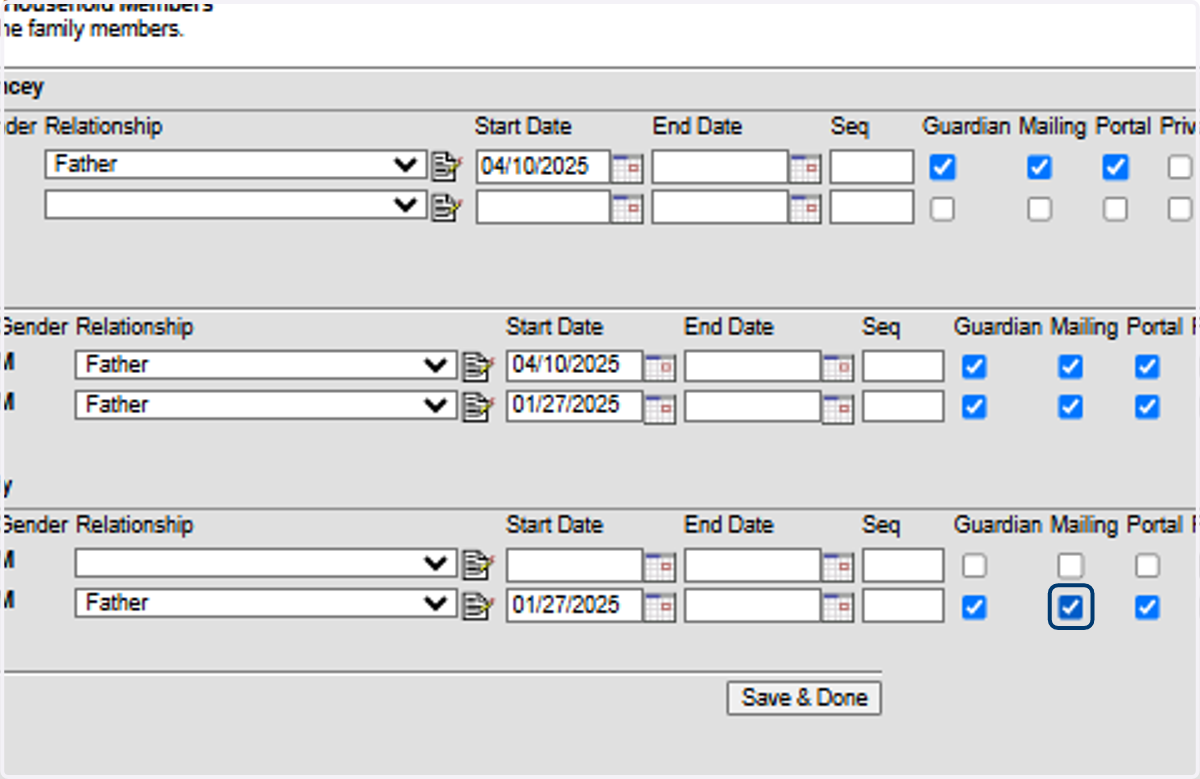This screenshot has height=779, width=1200.
Task: Click the Save & Done button
Action: click(x=804, y=698)
